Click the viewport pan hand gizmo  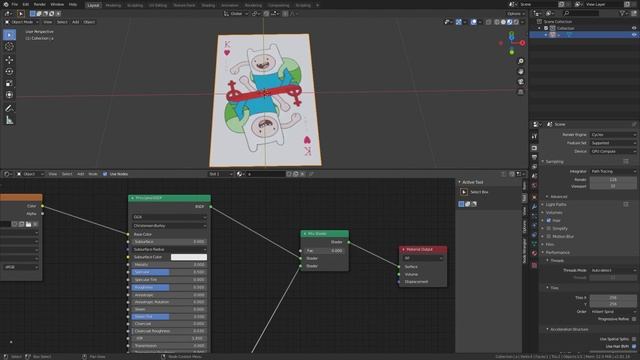(520, 72)
